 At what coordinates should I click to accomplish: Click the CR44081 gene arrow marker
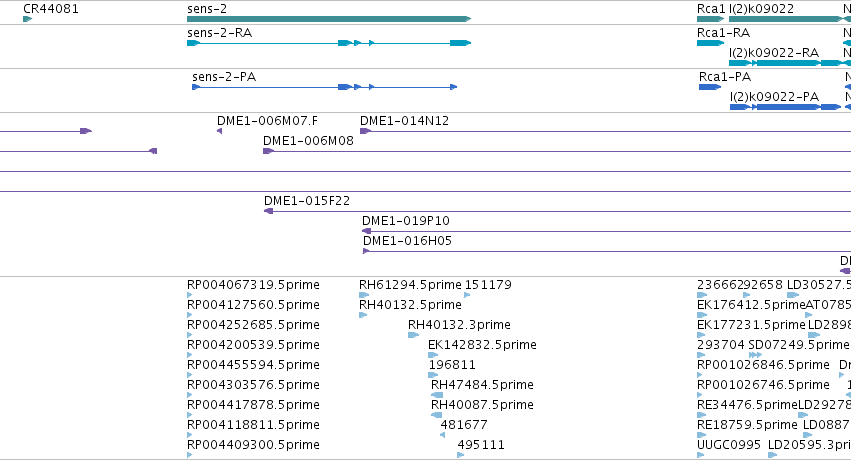tap(28, 19)
